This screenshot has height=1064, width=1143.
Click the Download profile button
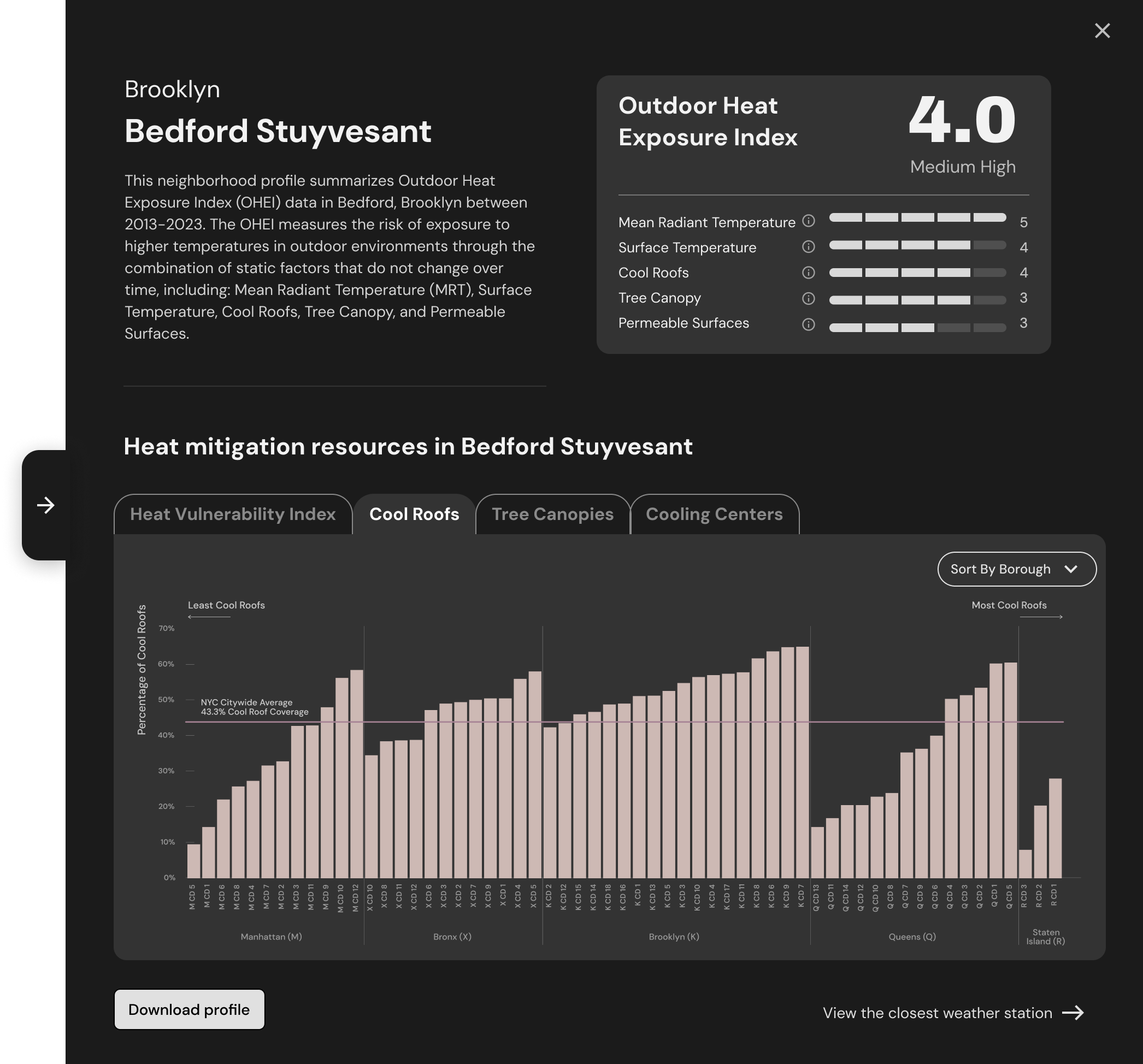(189, 1009)
